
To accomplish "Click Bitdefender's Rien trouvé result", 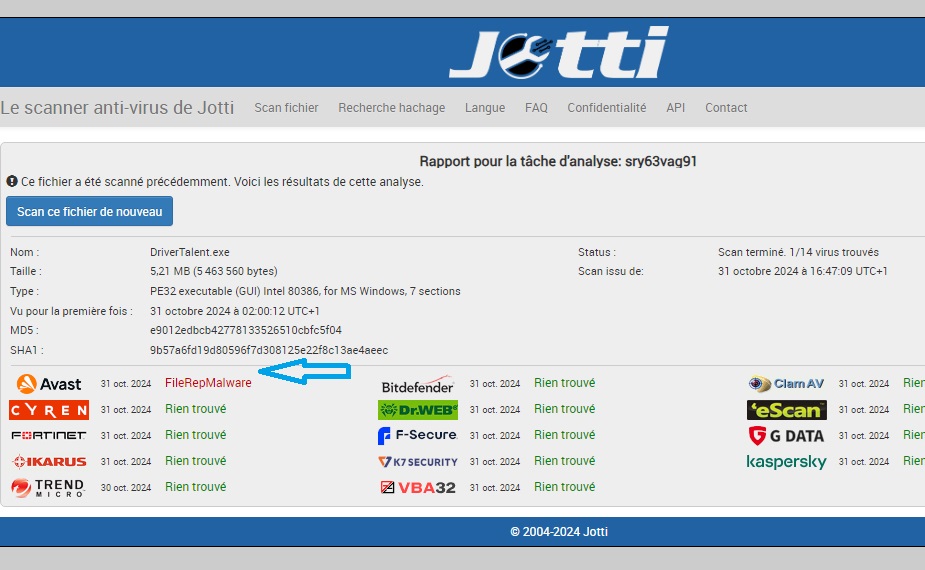I will pyautogui.click(x=565, y=383).
